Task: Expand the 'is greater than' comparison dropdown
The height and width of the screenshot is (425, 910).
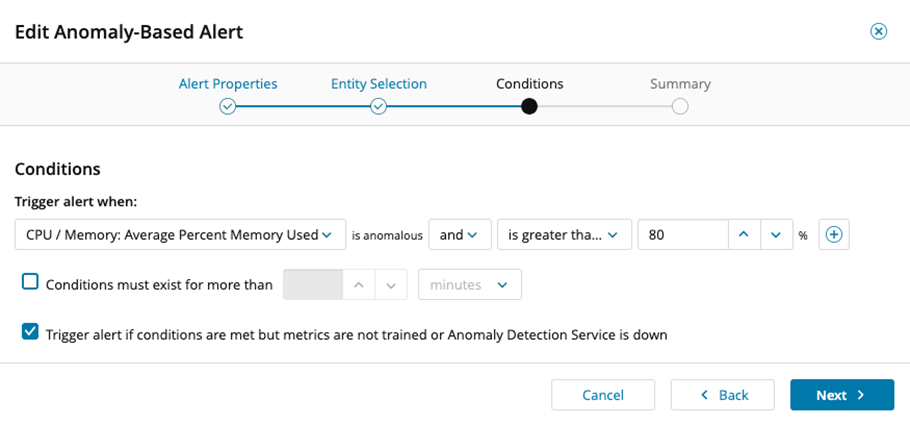Action: click(x=564, y=235)
